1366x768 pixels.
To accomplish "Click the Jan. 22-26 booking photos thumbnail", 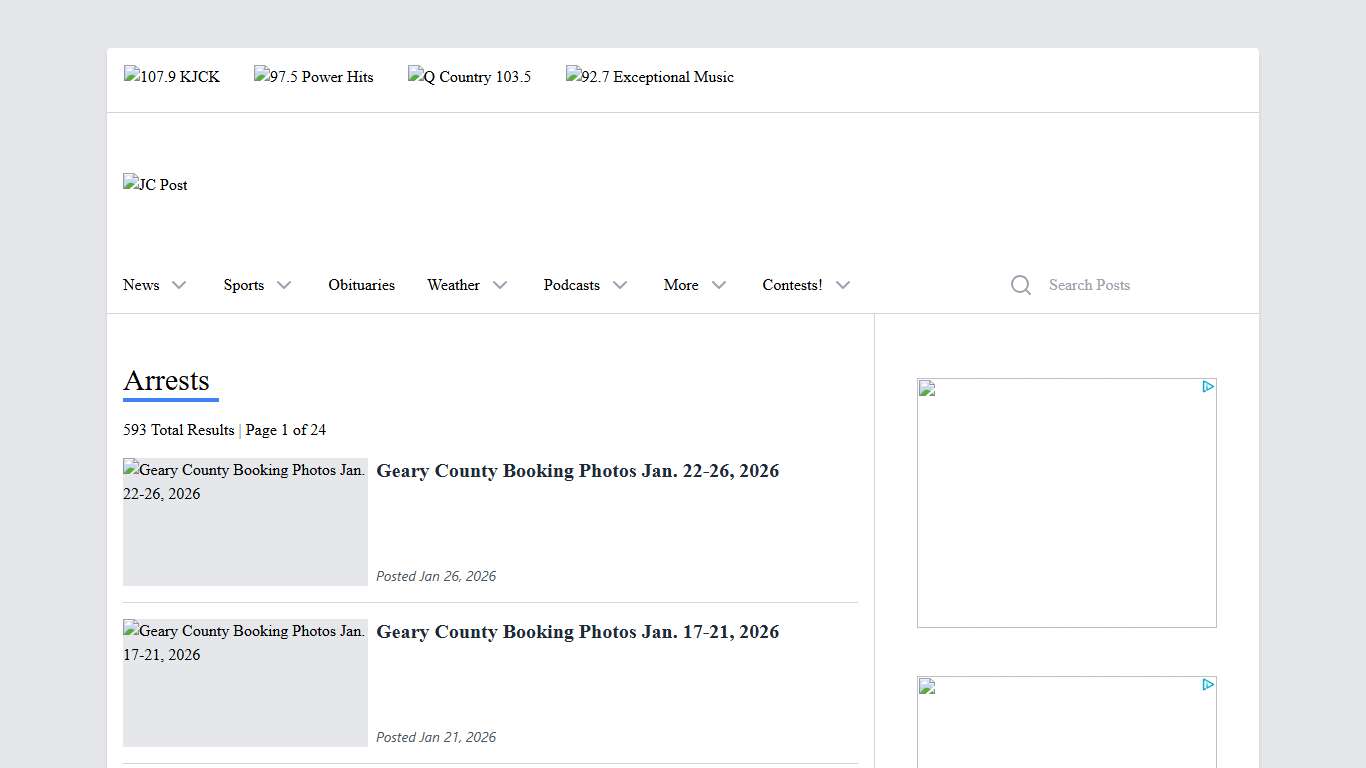I will click(x=245, y=522).
